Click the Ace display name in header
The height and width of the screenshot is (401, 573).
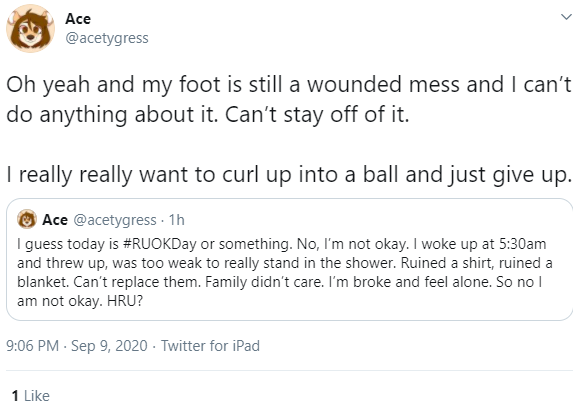[x=78, y=19]
